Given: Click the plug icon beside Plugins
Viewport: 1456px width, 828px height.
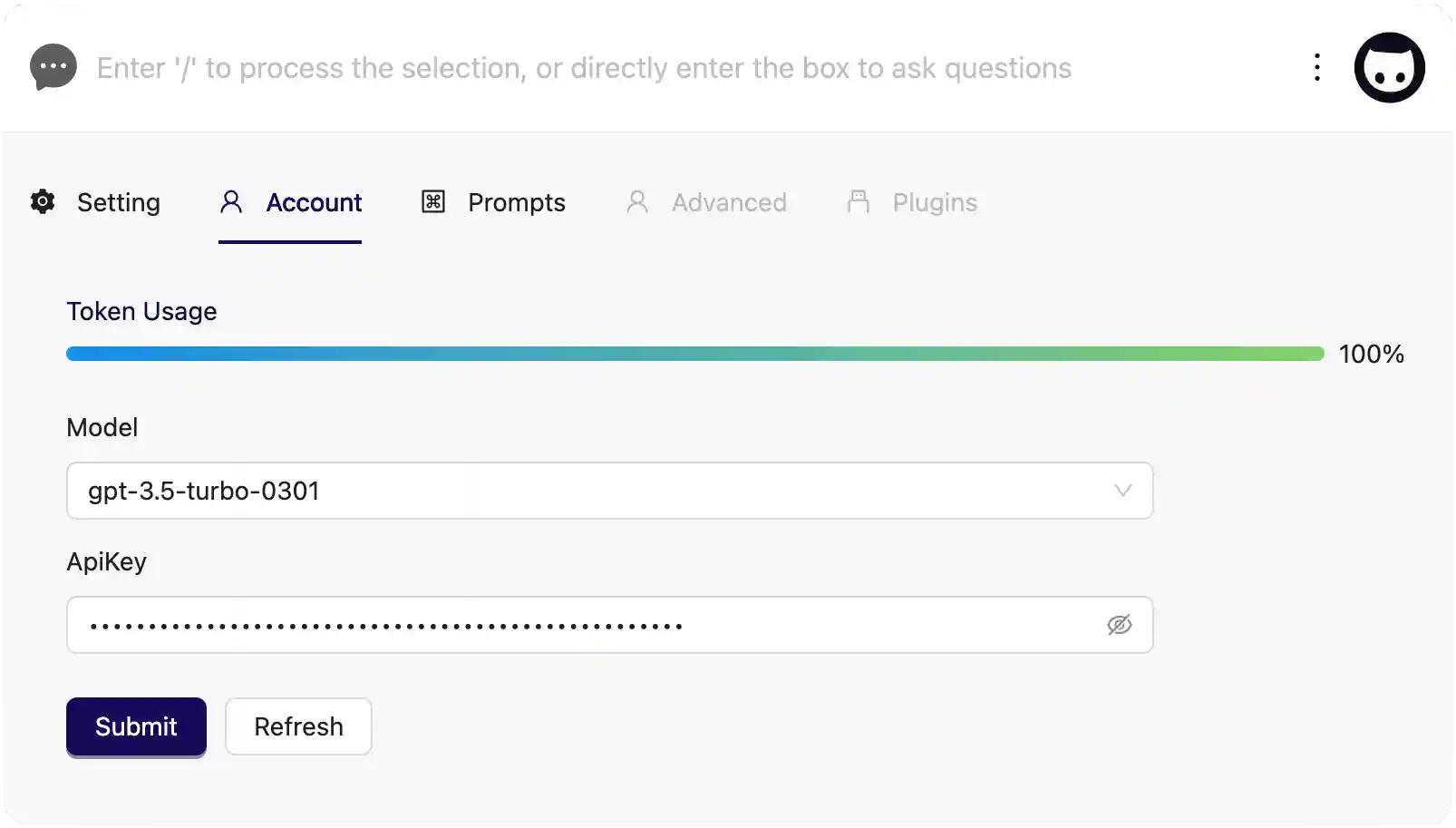Looking at the screenshot, I should (x=858, y=201).
